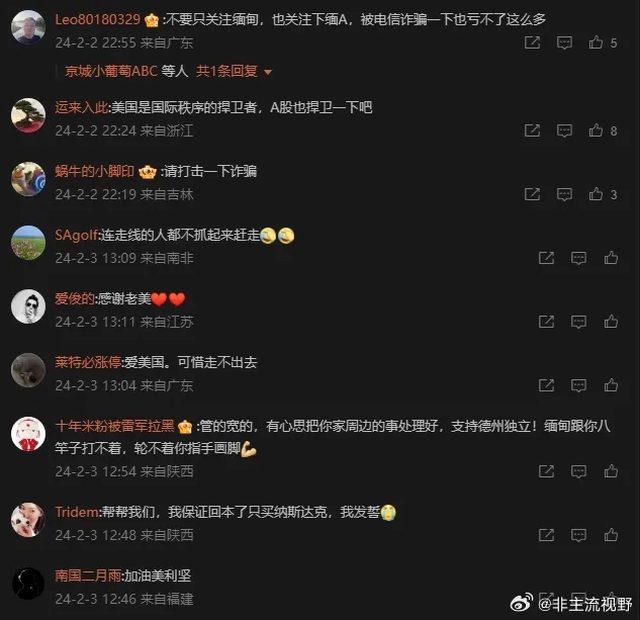Like 蜗牛的小脚印's comment with 3 likes
This screenshot has height=620, width=640.
[x=596, y=194]
